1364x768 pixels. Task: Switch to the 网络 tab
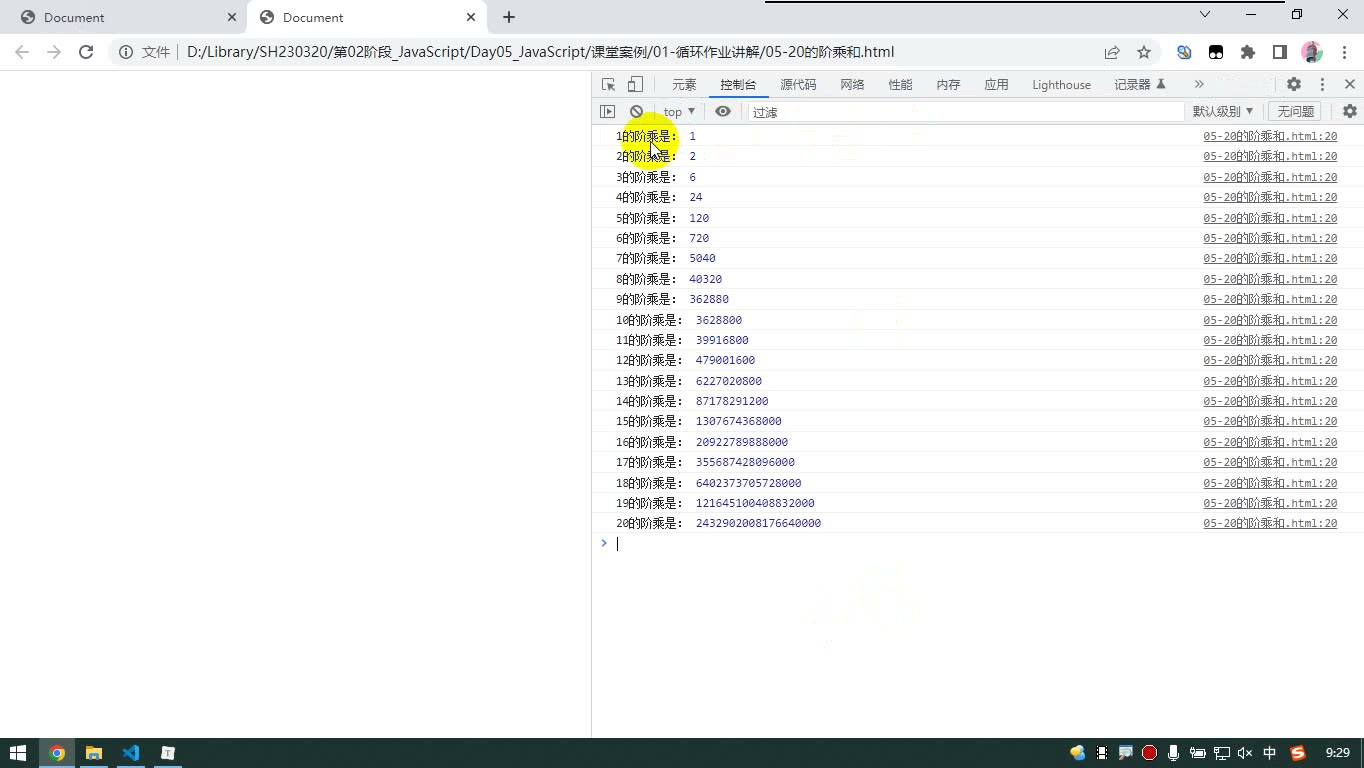(852, 85)
